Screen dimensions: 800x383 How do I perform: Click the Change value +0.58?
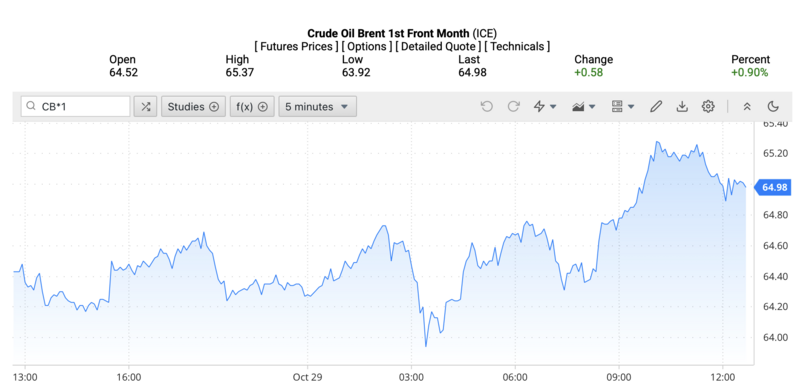(588, 72)
